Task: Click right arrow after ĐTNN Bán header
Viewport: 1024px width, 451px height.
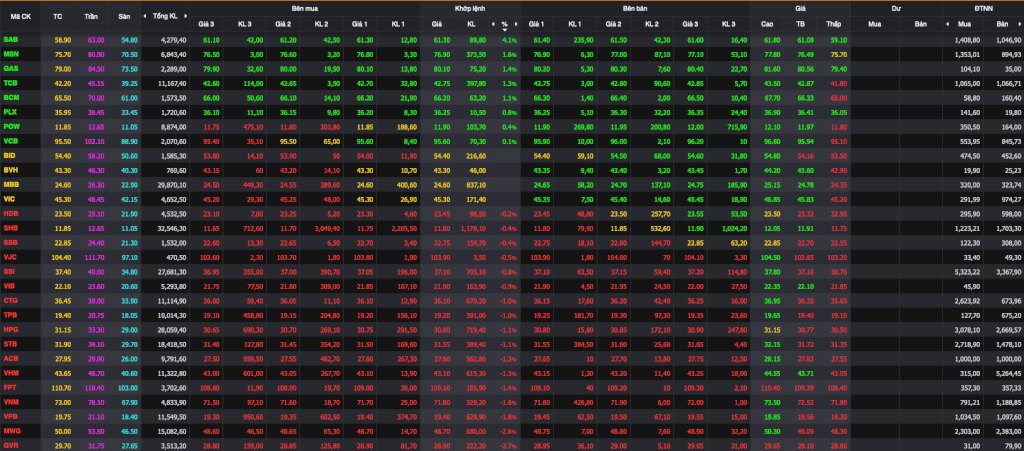Action: coord(1020,24)
